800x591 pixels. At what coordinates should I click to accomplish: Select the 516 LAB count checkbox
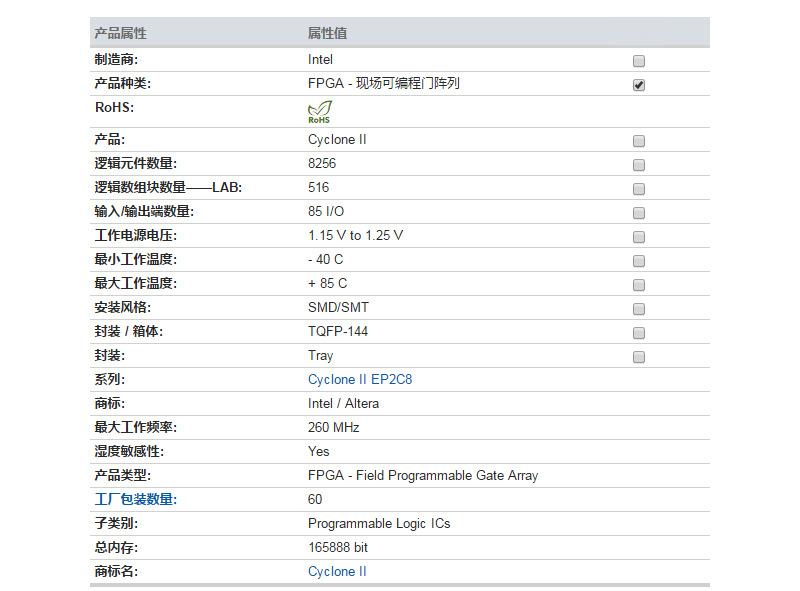(x=639, y=189)
